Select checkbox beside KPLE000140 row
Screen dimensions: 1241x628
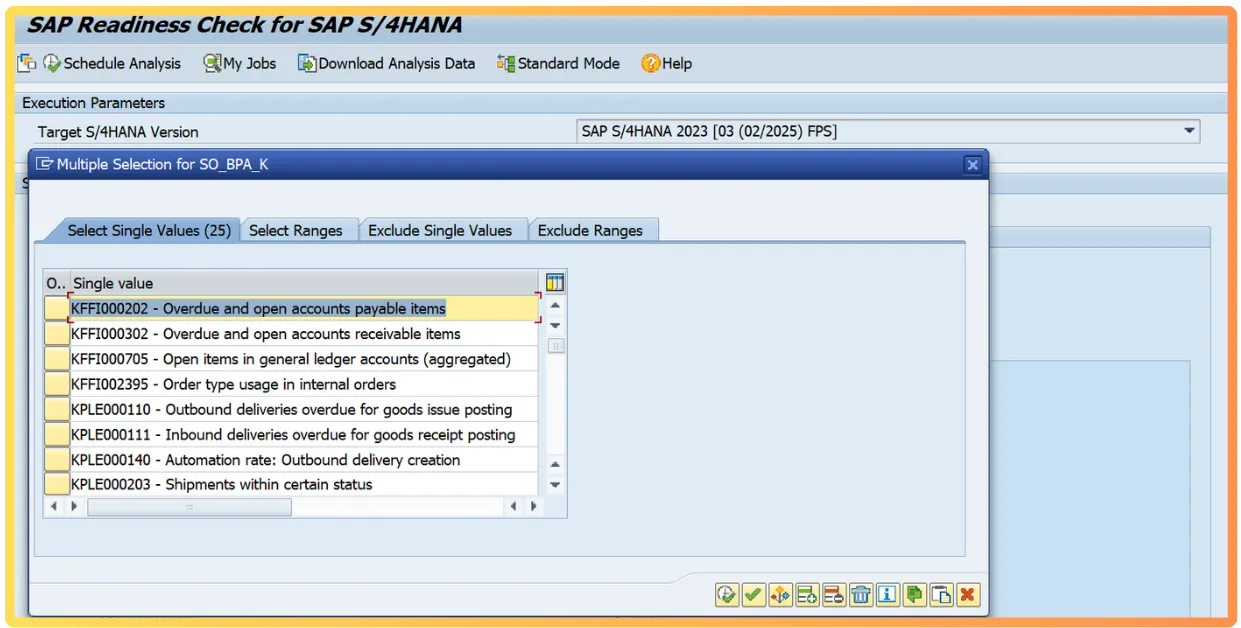click(x=56, y=459)
